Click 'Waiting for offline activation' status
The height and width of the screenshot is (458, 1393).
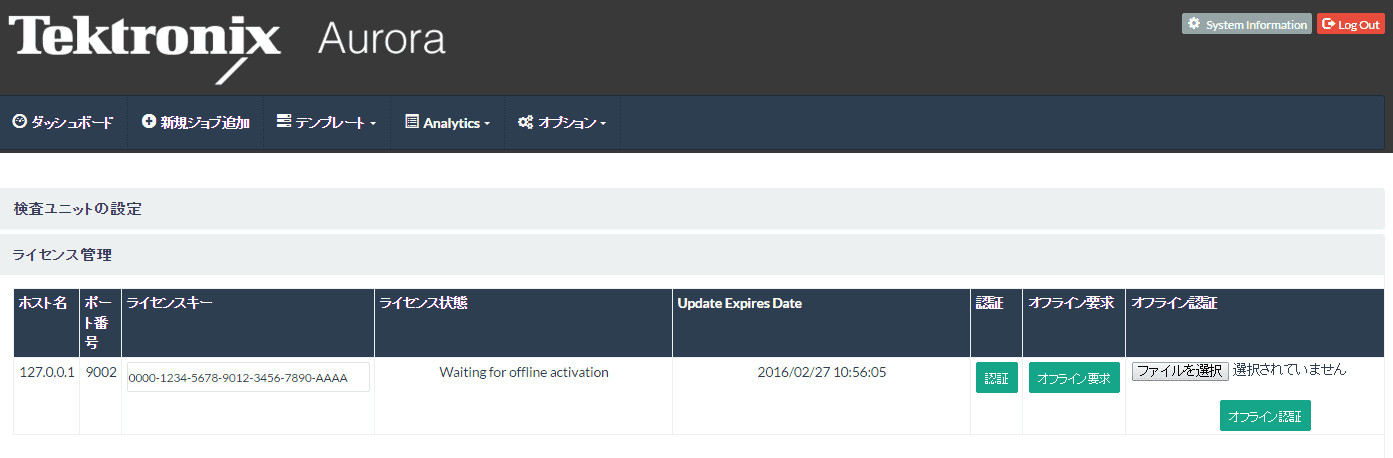(524, 372)
